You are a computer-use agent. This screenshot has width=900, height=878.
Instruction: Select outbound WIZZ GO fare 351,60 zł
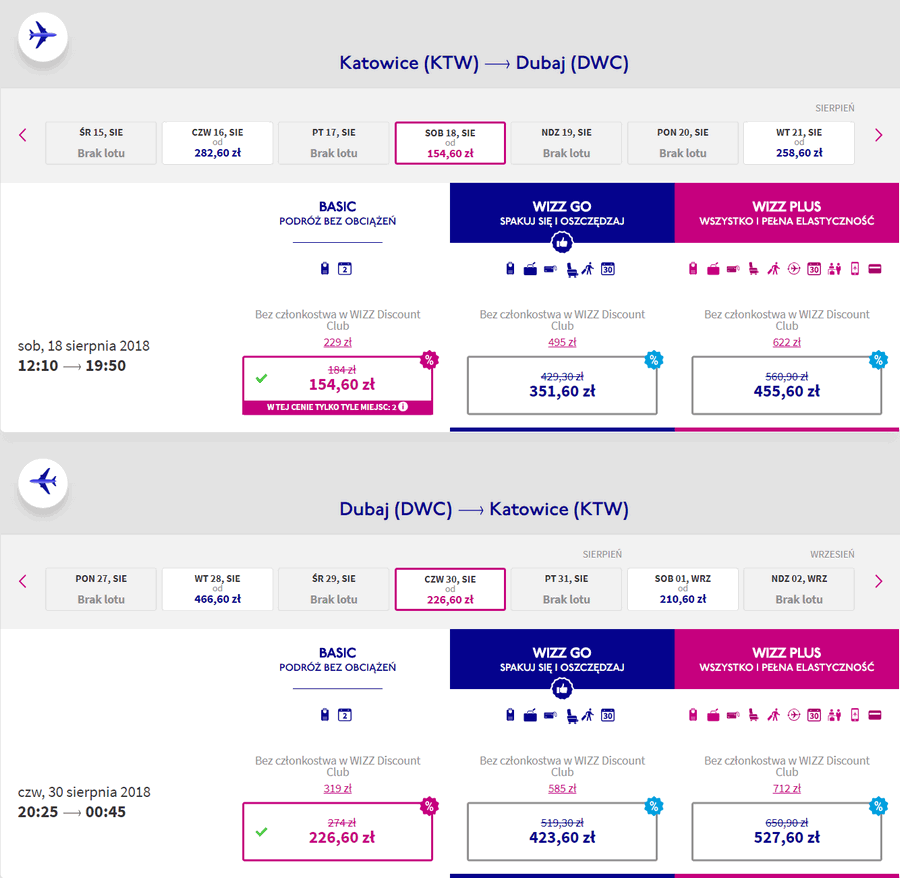point(562,385)
